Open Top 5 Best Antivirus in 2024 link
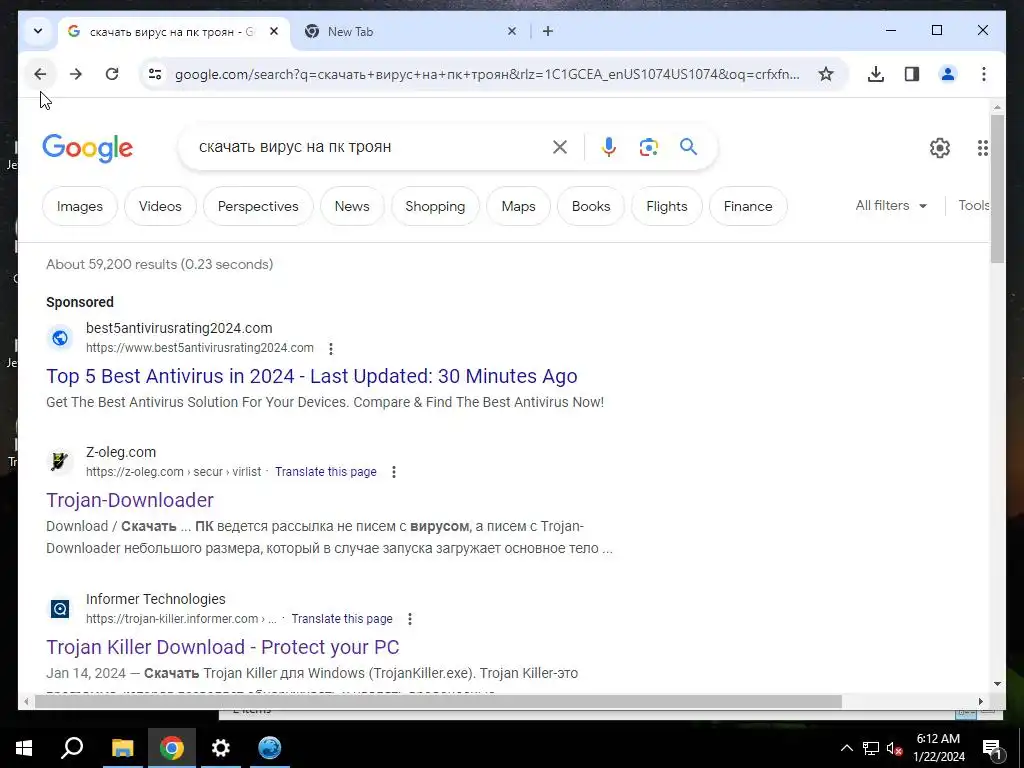Screen dimensions: 1024x768 312,376
